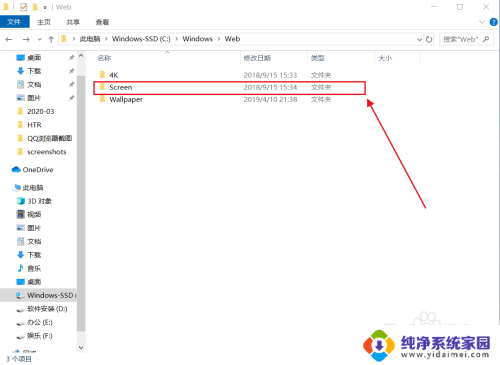500x365 pixels.
Task: Open the blue Help question mark
Action: click(x=494, y=22)
